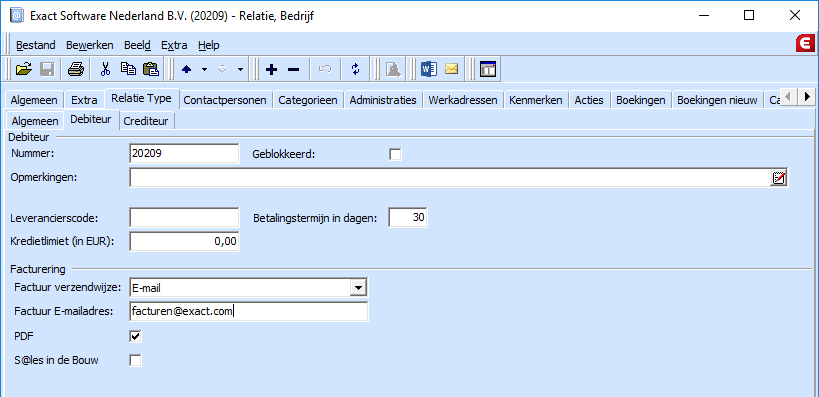Switch to the Contactpersonen tab

(x=225, y=100)
